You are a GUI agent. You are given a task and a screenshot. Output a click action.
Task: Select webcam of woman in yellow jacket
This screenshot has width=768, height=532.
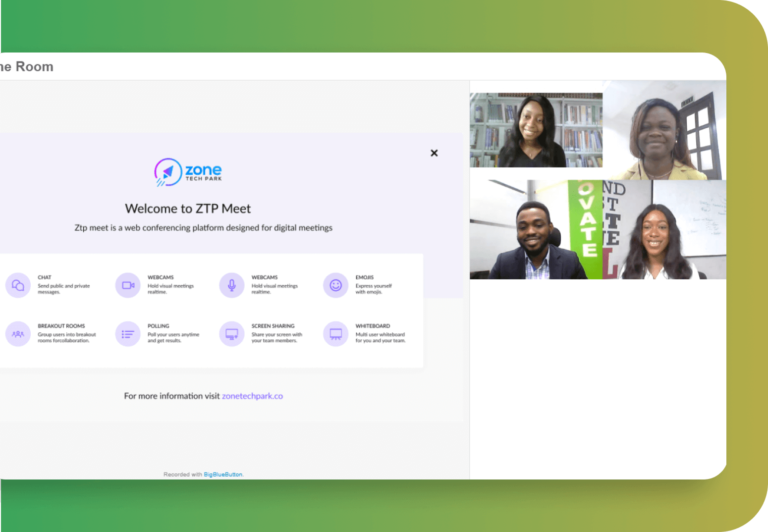point(665,130)
